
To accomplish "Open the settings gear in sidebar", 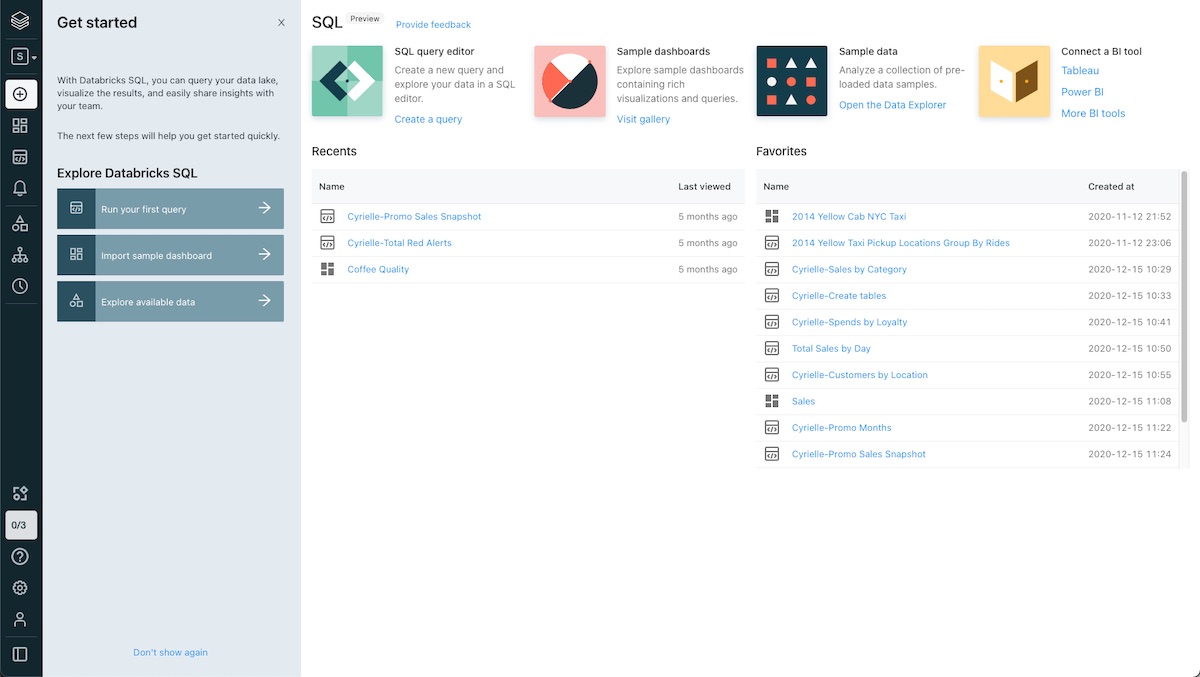I will pos(20,588).
